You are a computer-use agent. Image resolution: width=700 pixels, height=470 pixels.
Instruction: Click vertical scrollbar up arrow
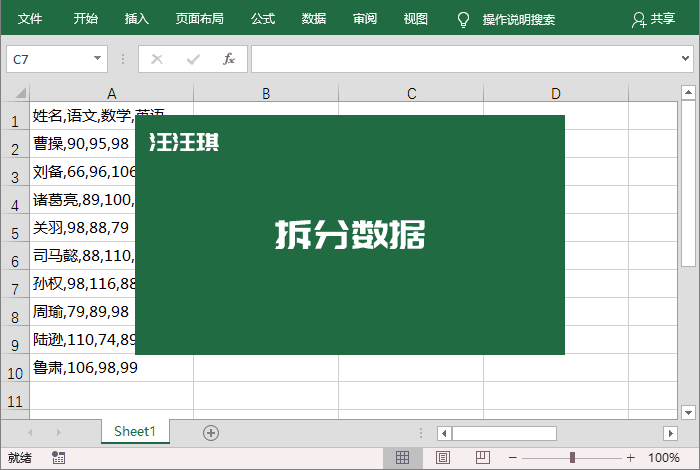(688, 92)
